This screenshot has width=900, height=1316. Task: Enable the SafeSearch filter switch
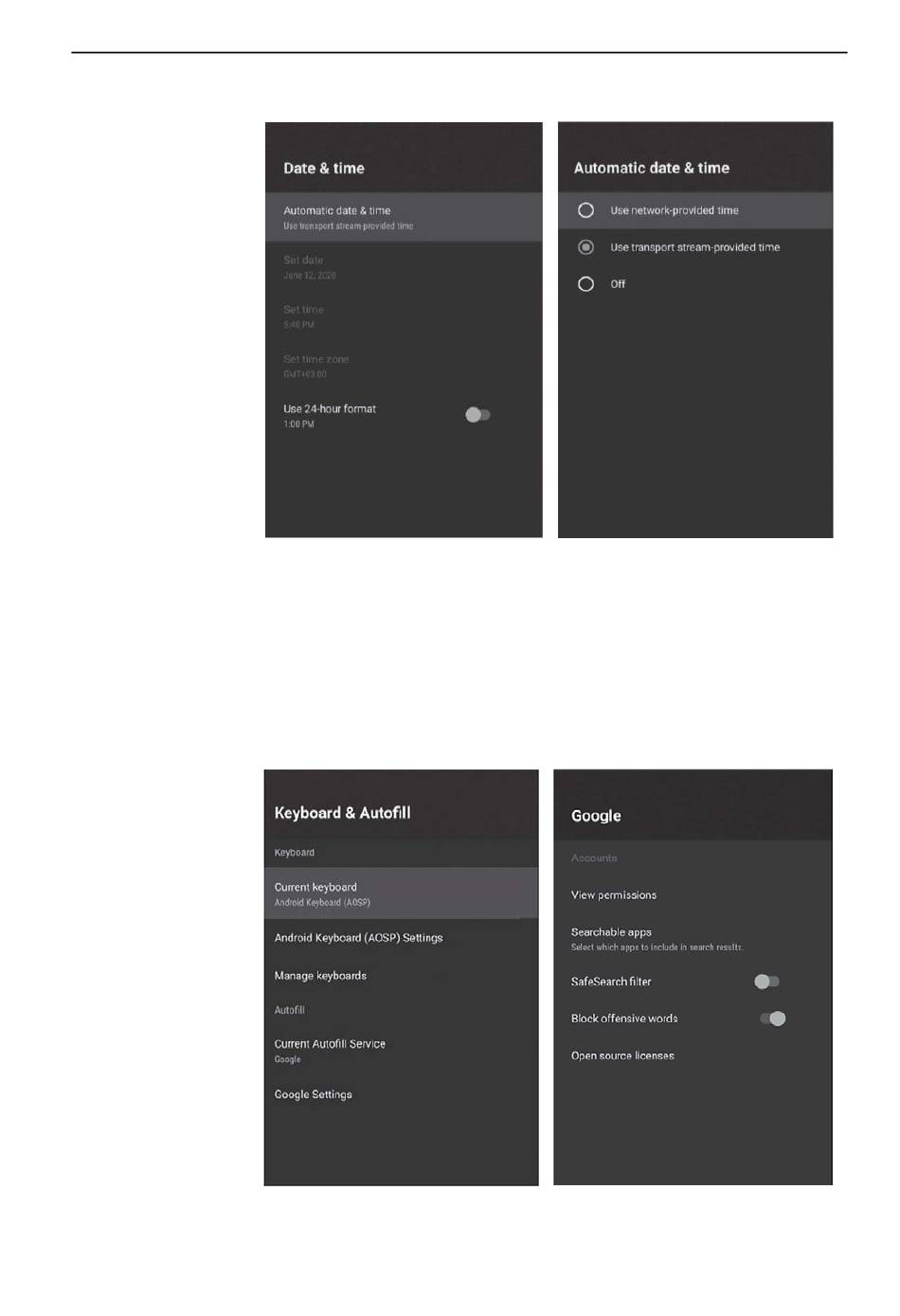tap(766, 982)
